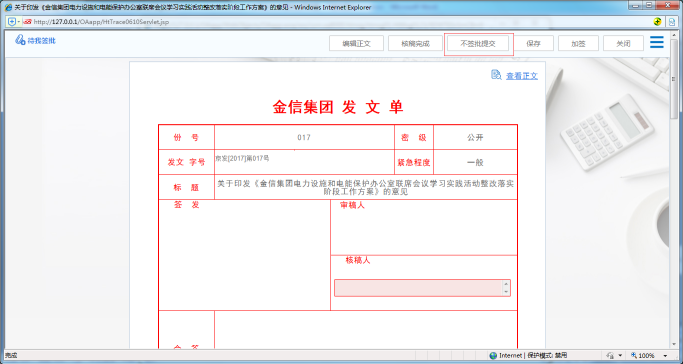Click the 标题 label cell

186,188
